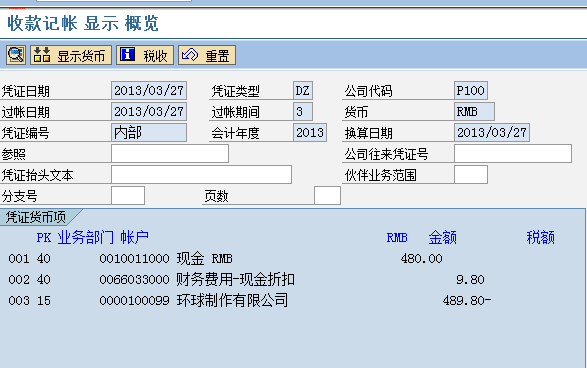The width and height of the screenshot is (587, 368).
Task: Click the document detail magnifier icon
Action: click(x=16, y=55)
